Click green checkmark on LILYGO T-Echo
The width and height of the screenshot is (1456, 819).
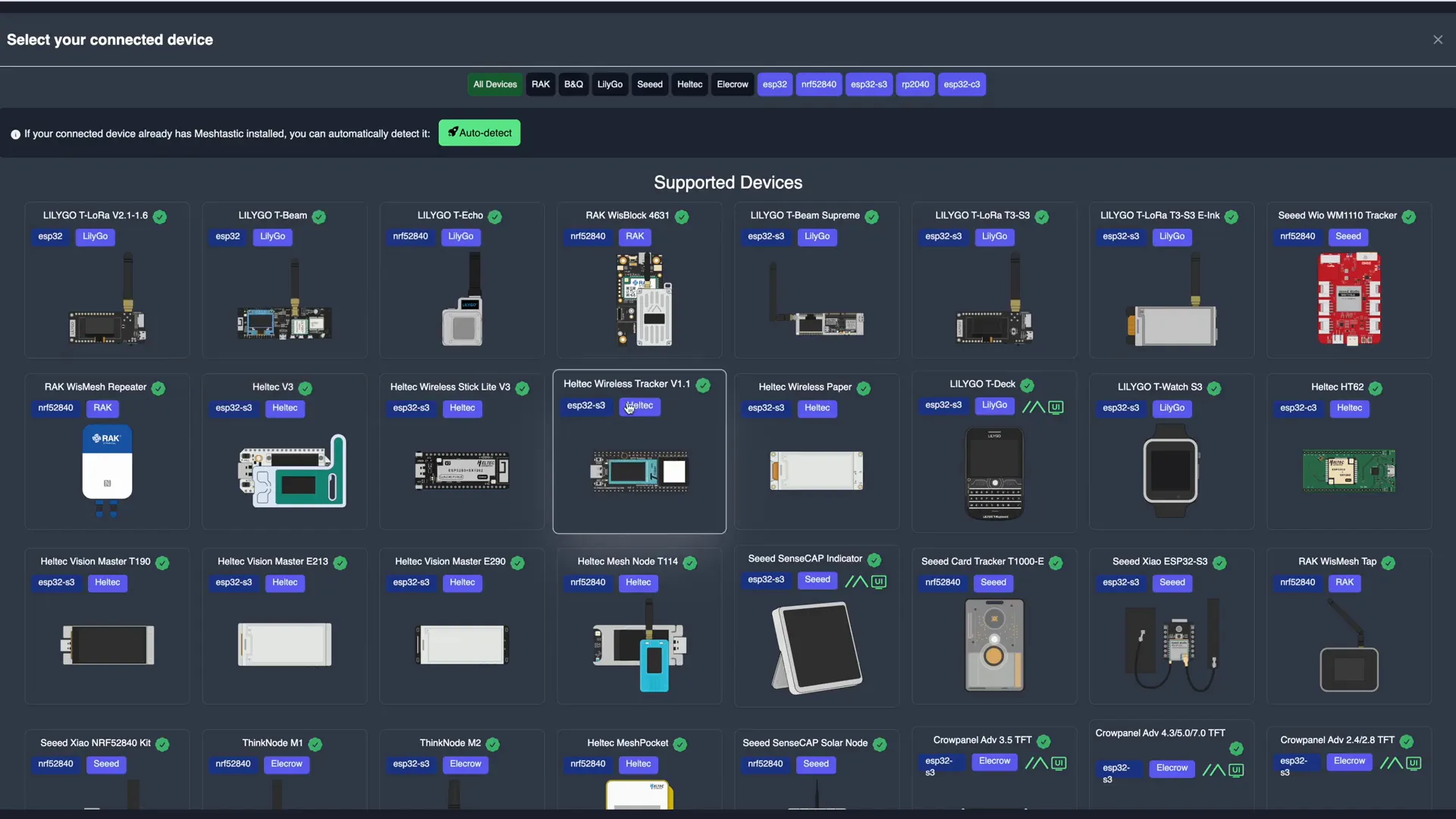495,217
